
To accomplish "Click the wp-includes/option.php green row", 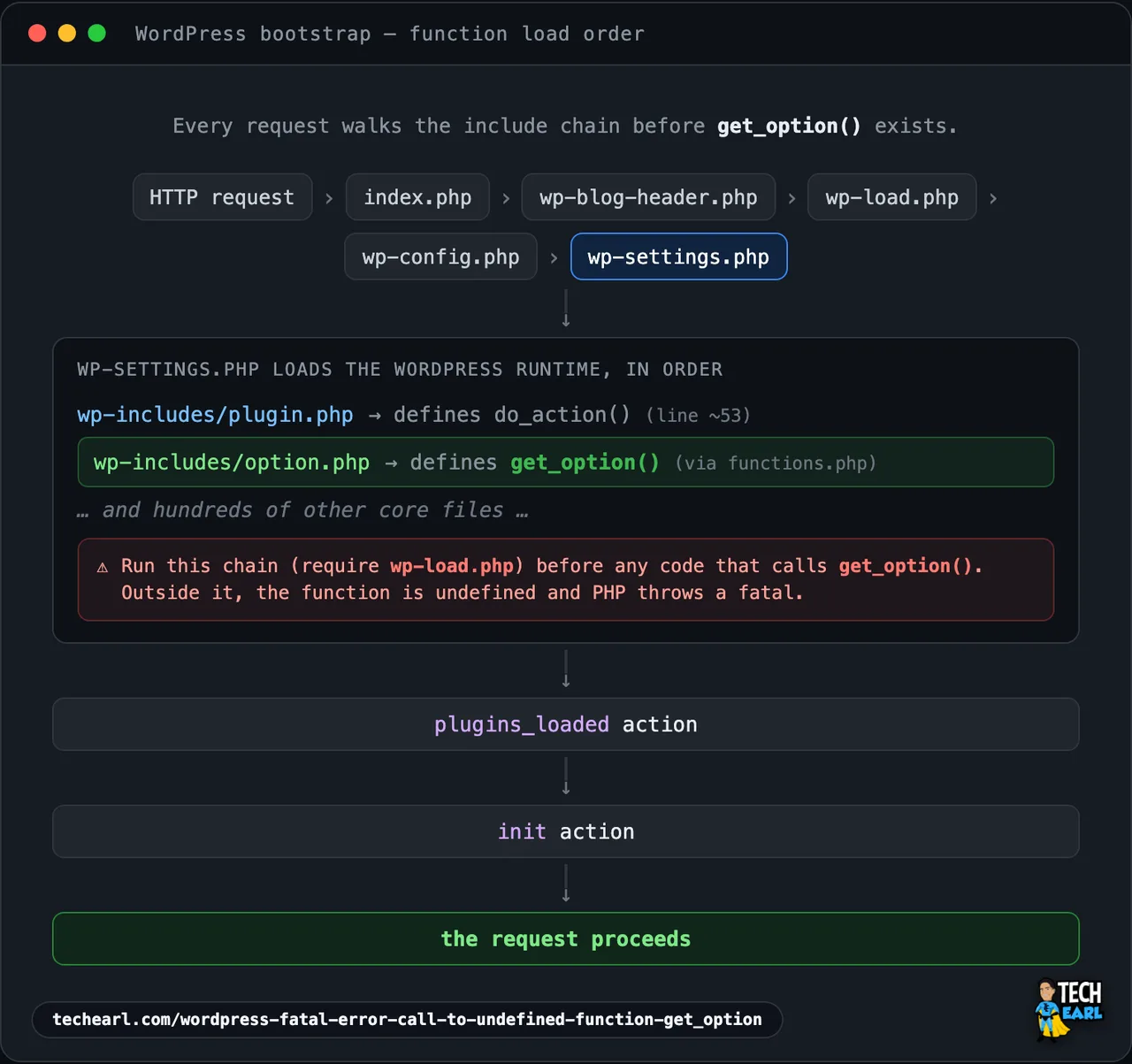I will click(x=566, y=462).
